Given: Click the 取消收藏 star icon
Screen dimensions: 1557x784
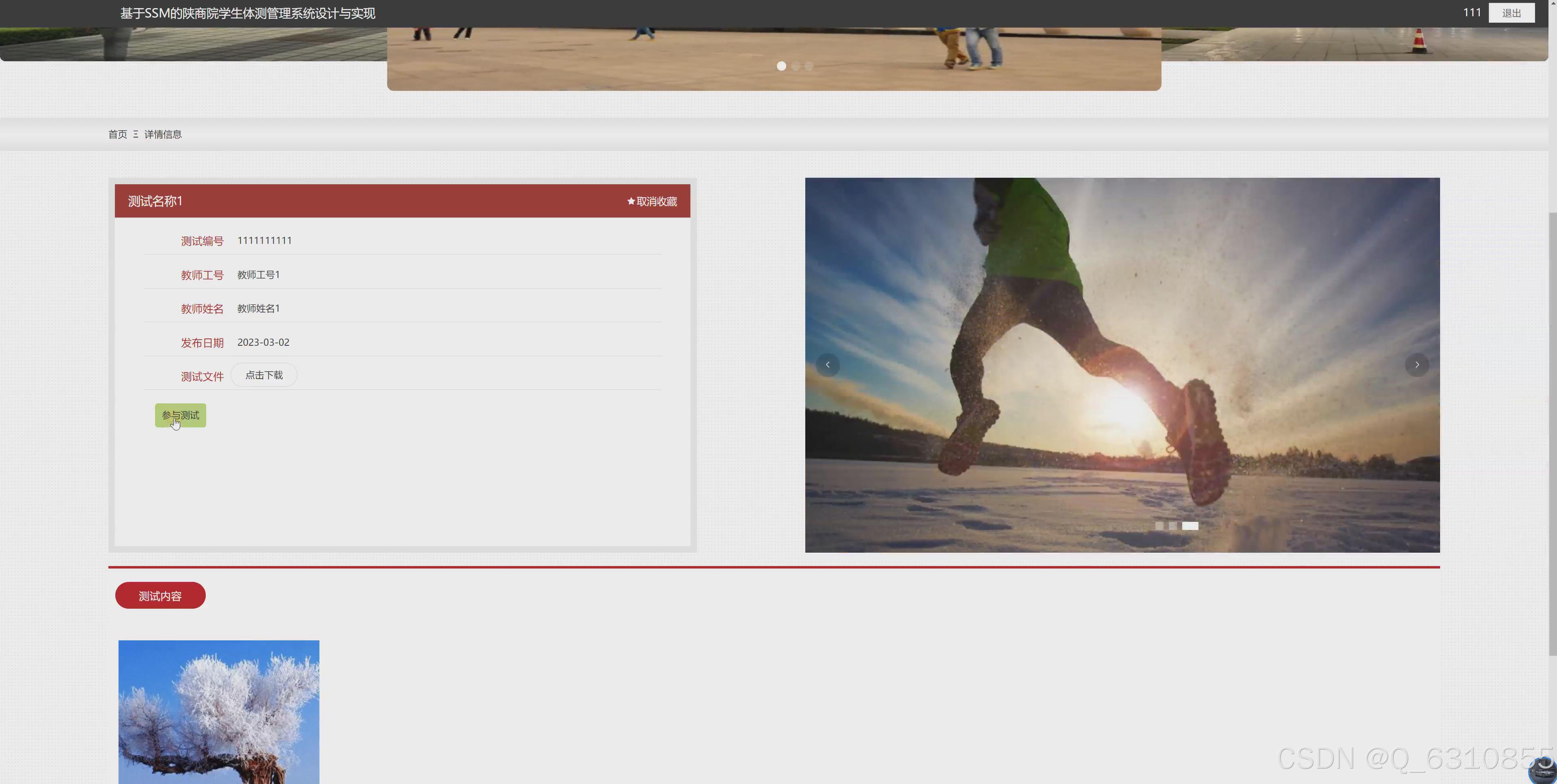Looking at the screenshot, I should coord(631,201).
